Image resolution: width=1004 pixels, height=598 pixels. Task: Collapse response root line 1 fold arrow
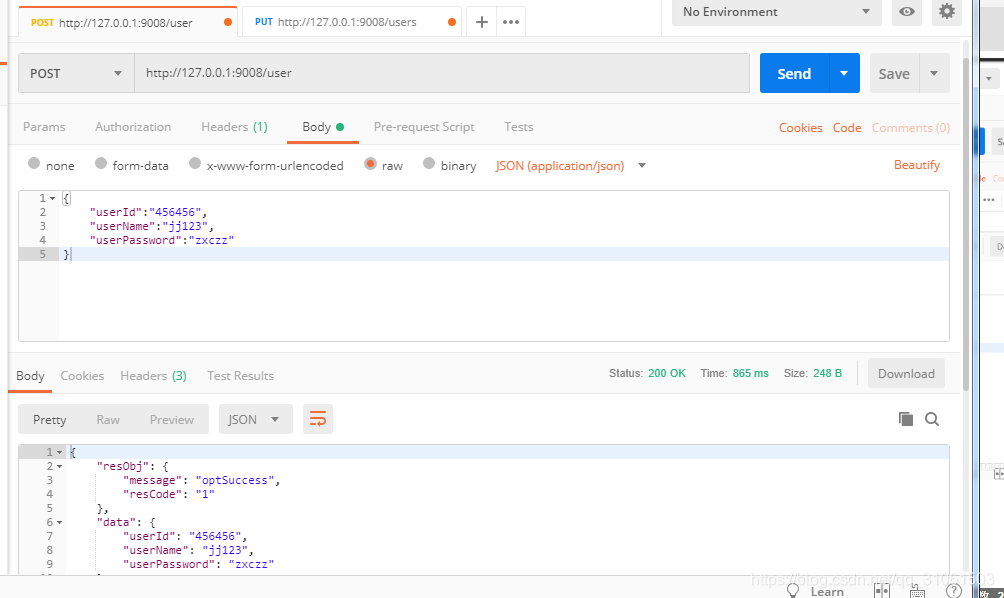pyautogui.click(x=60, y=453)
